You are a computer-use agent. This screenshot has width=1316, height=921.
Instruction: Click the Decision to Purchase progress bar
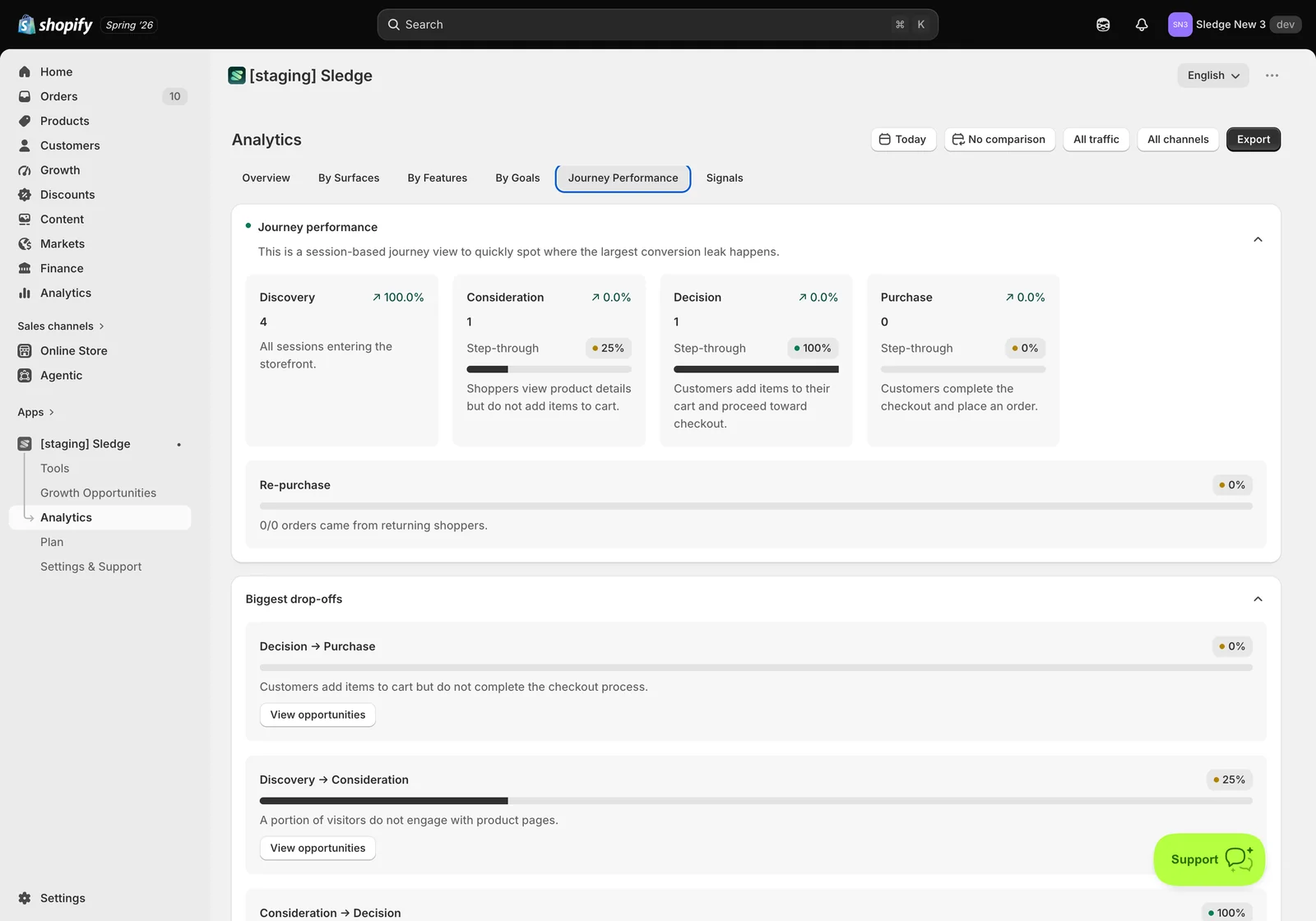756,668
